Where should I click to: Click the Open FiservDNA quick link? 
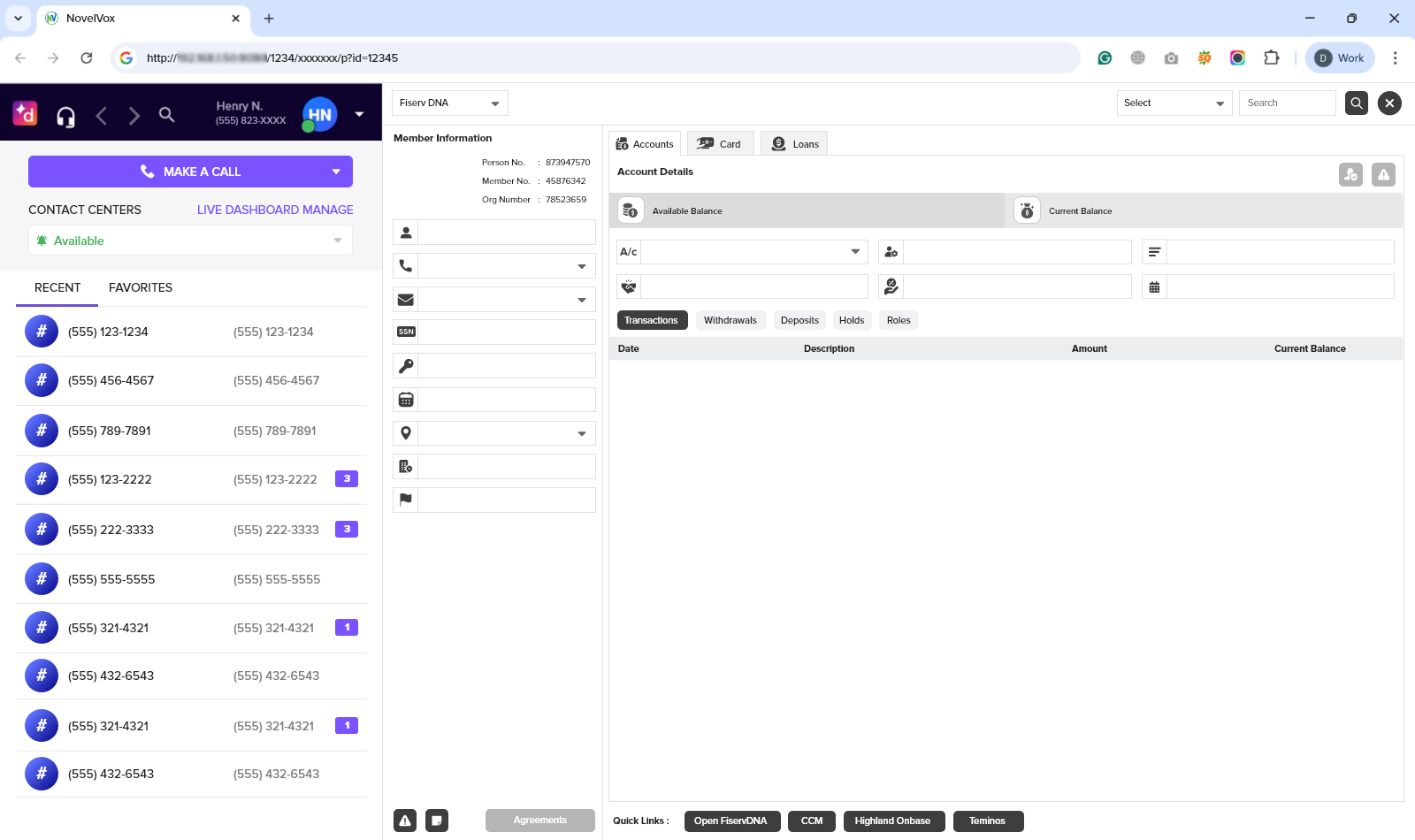[x=732, y=821]
